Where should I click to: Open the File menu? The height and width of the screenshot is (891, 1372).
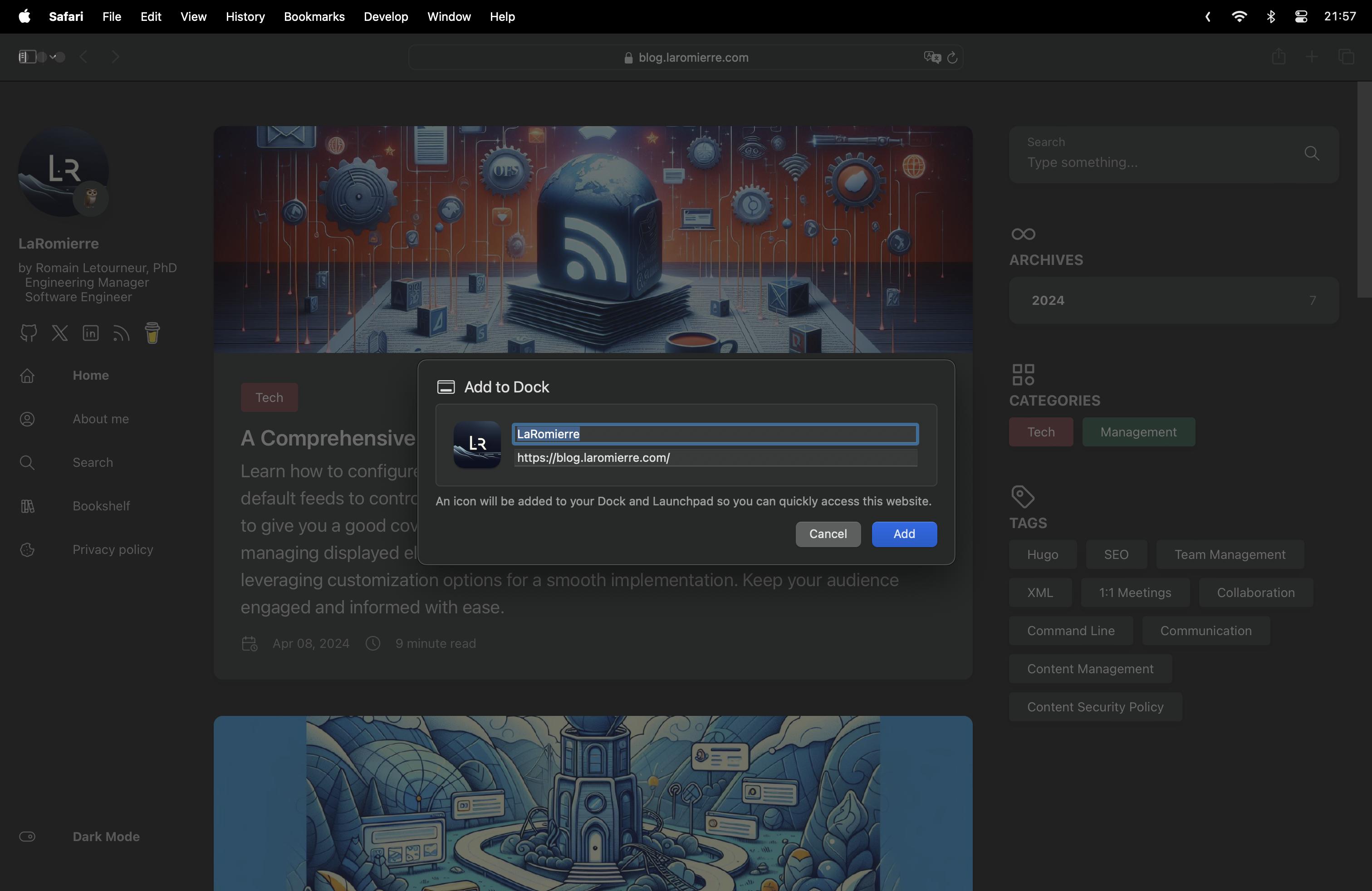(112, 17)
